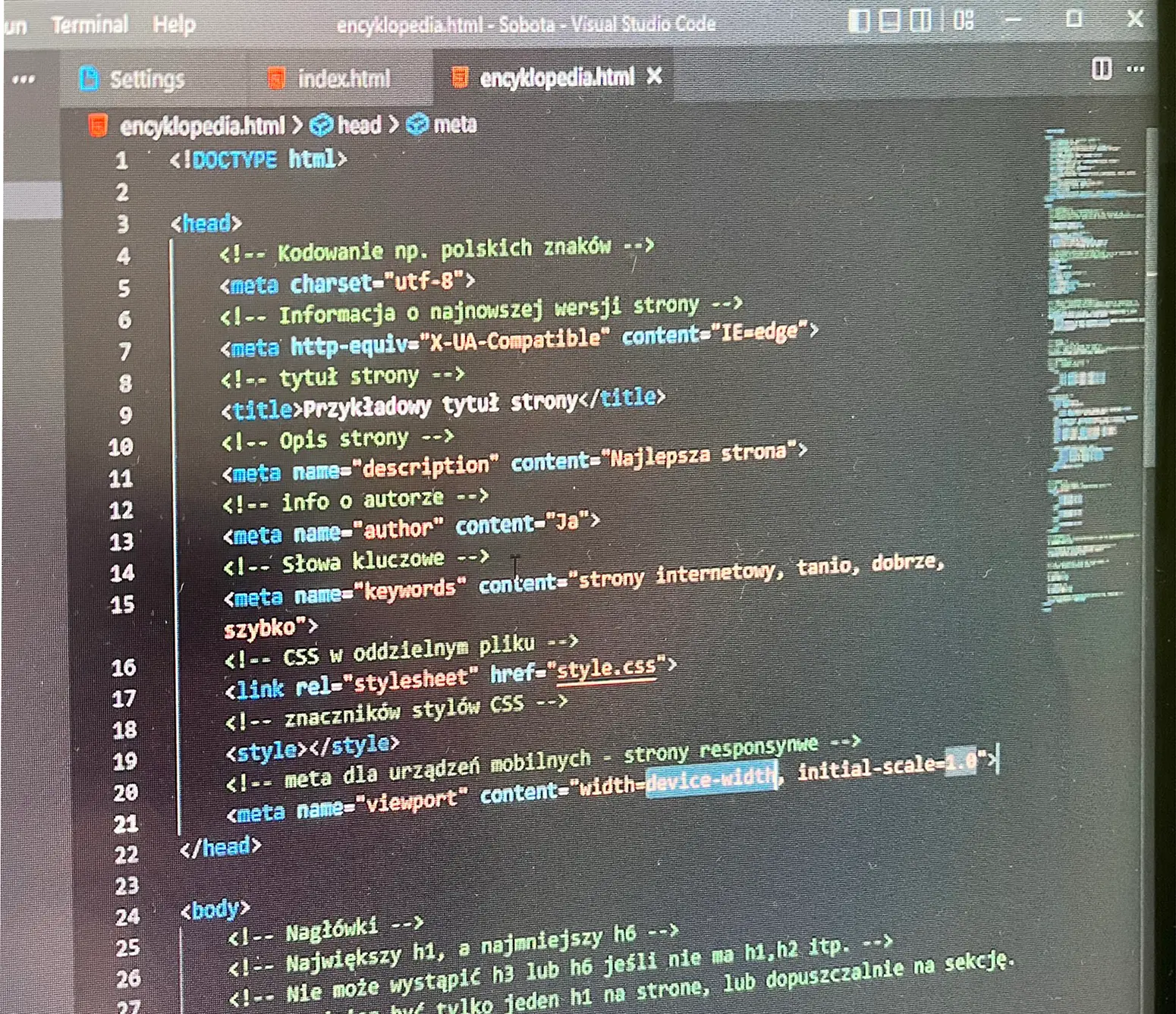Toggle the Primary Side Bar visibility
Viewport: 1176px width, 1014px height.
pyautogui.click(x=857, y=20)
